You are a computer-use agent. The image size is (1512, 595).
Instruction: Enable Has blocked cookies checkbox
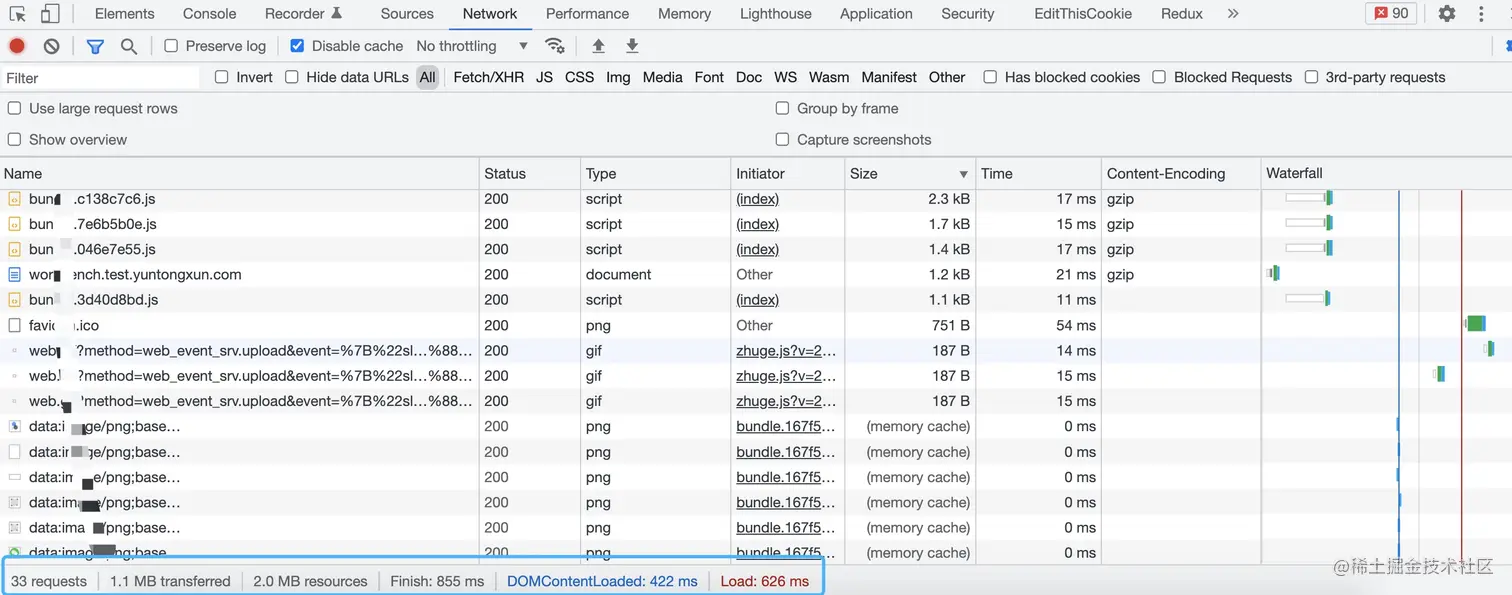pos(990,77)
